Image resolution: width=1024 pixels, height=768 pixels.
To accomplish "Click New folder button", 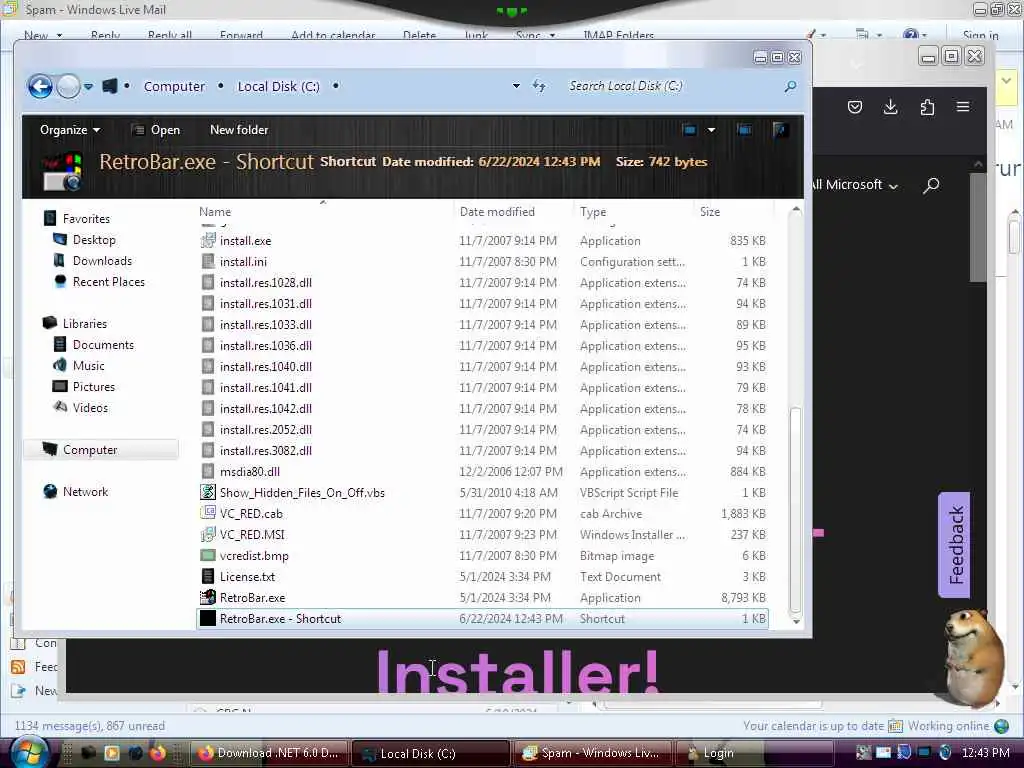I will pyautogui.click(x=239, y=130).
